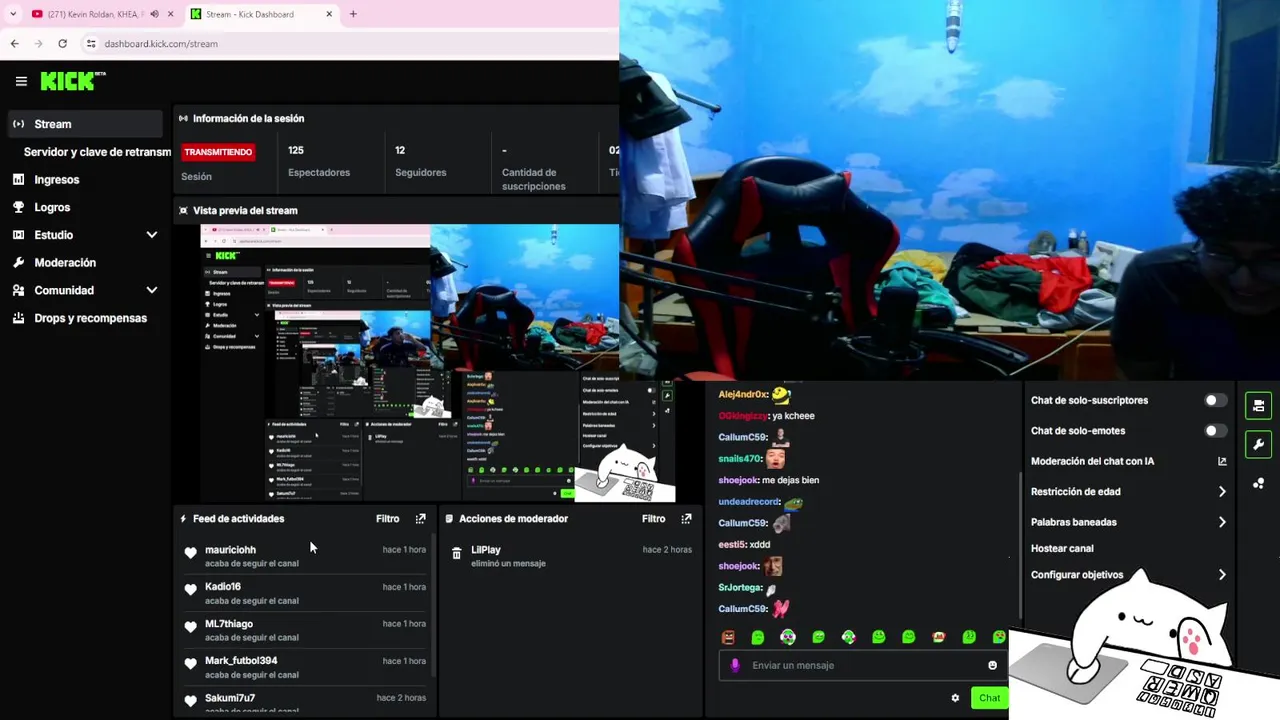Click username Alej4ndr0x in chat
This screenshot has height=720, width=1280.
[742, 395]
